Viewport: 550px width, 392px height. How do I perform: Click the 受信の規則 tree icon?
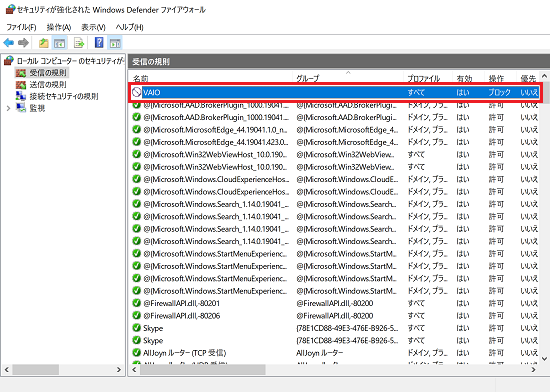[21, 73]
